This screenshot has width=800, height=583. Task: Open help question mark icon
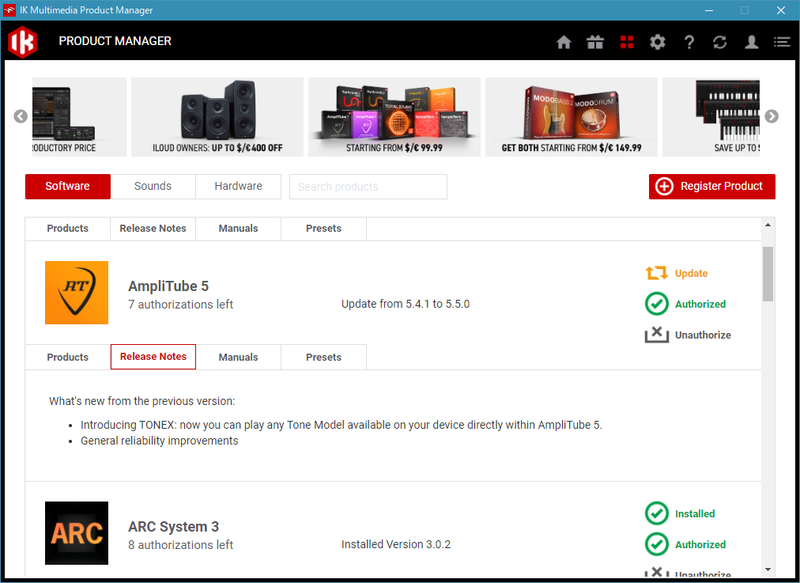coord(689,42)
